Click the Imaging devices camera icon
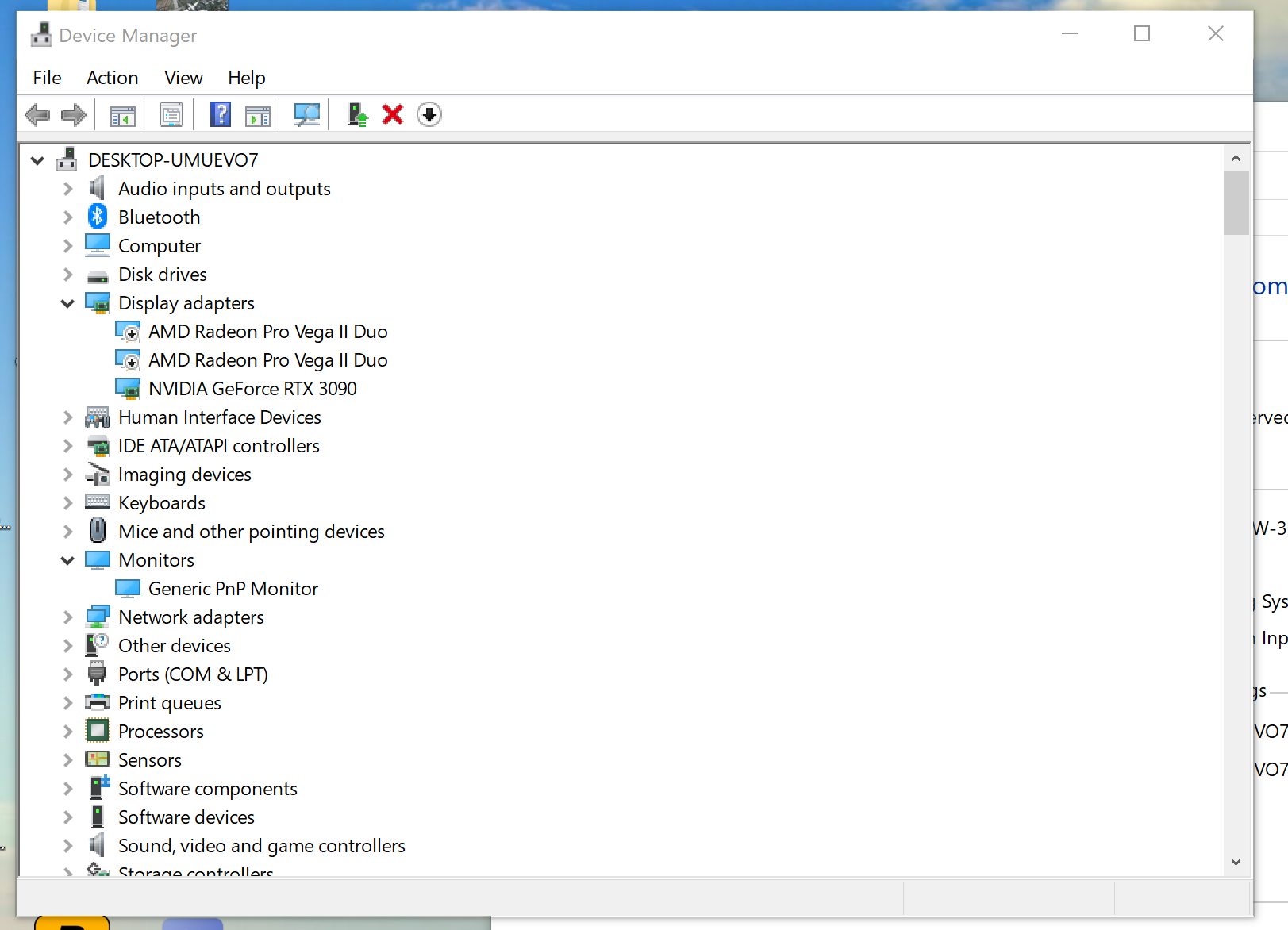Viewport: 1288px width, 930px height. point(98,474)
